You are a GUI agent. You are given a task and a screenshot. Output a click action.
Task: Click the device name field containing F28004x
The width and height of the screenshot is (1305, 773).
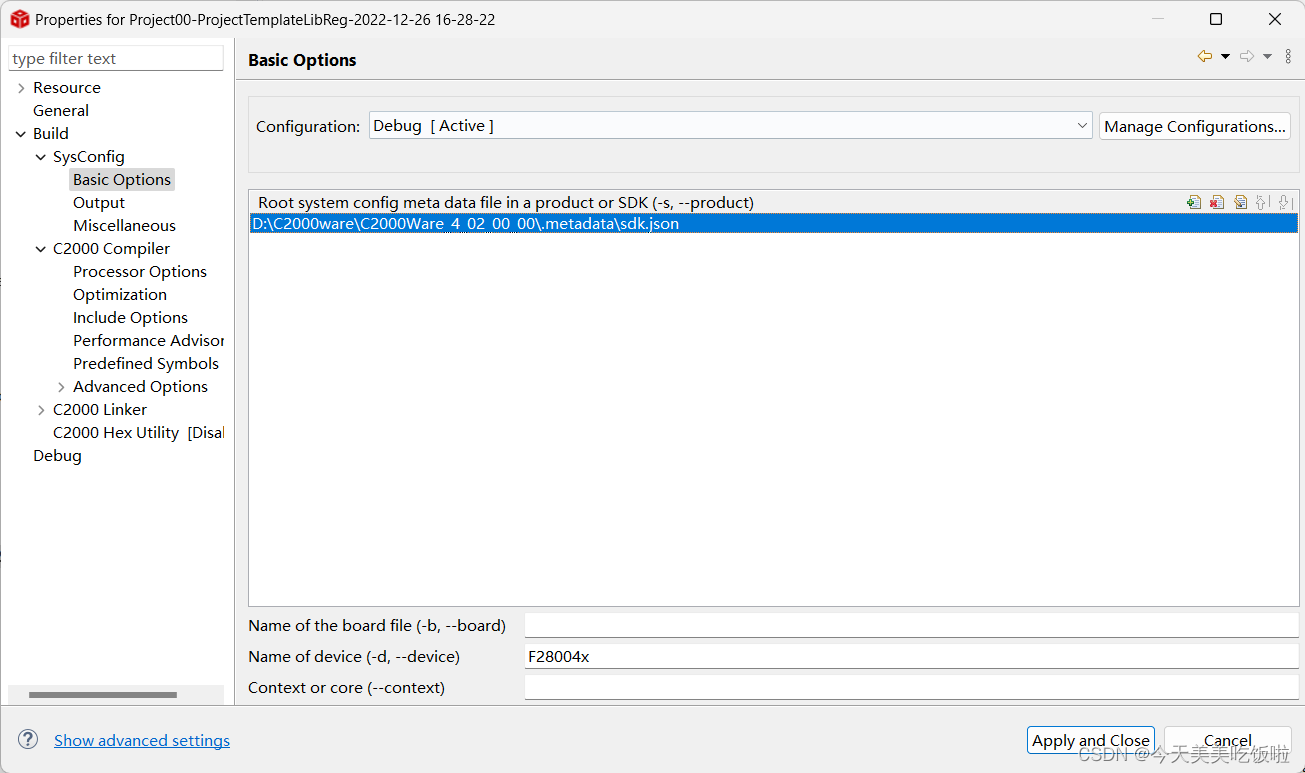tap(911, 657)
